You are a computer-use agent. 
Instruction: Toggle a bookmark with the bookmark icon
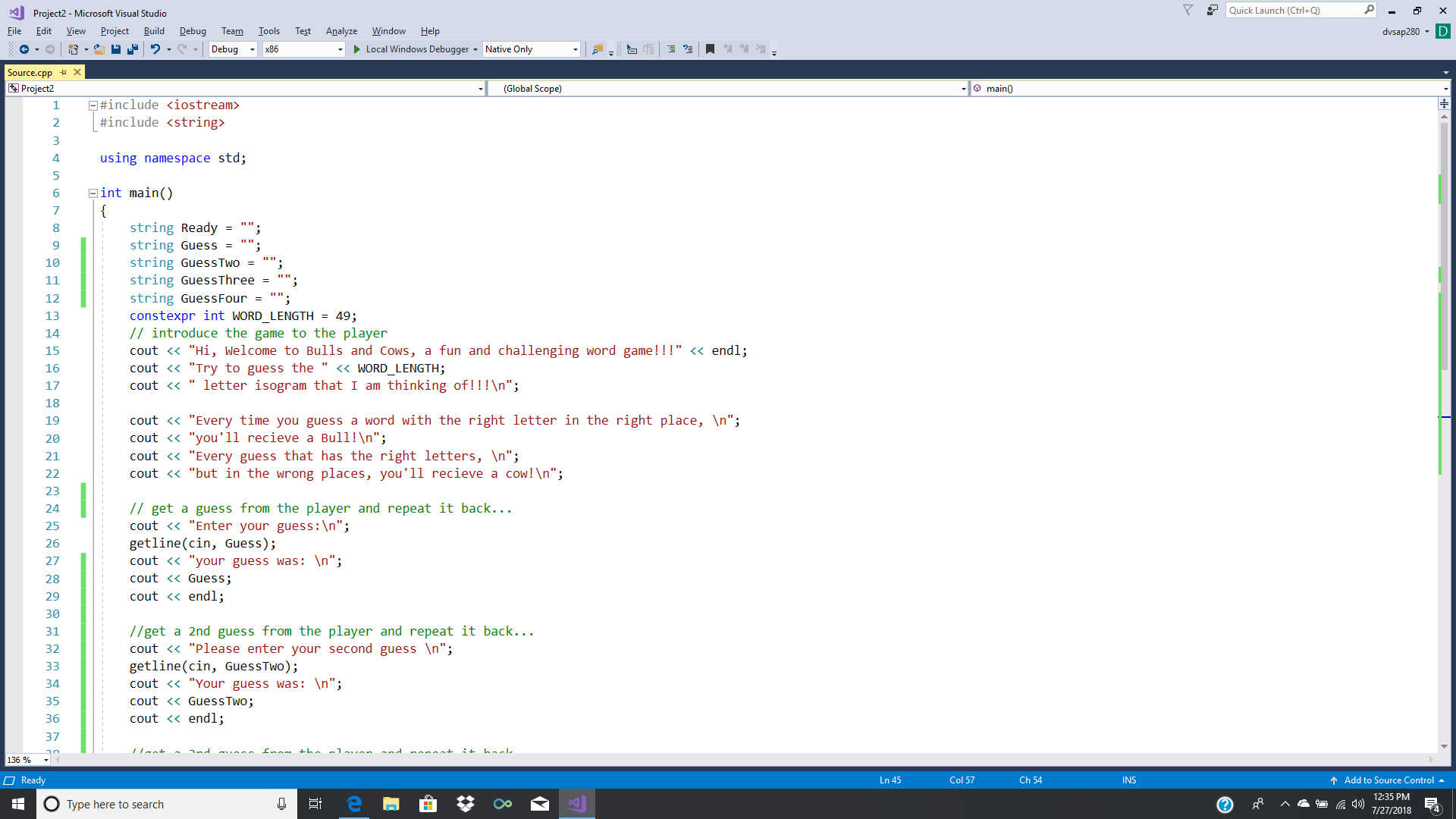710,49
